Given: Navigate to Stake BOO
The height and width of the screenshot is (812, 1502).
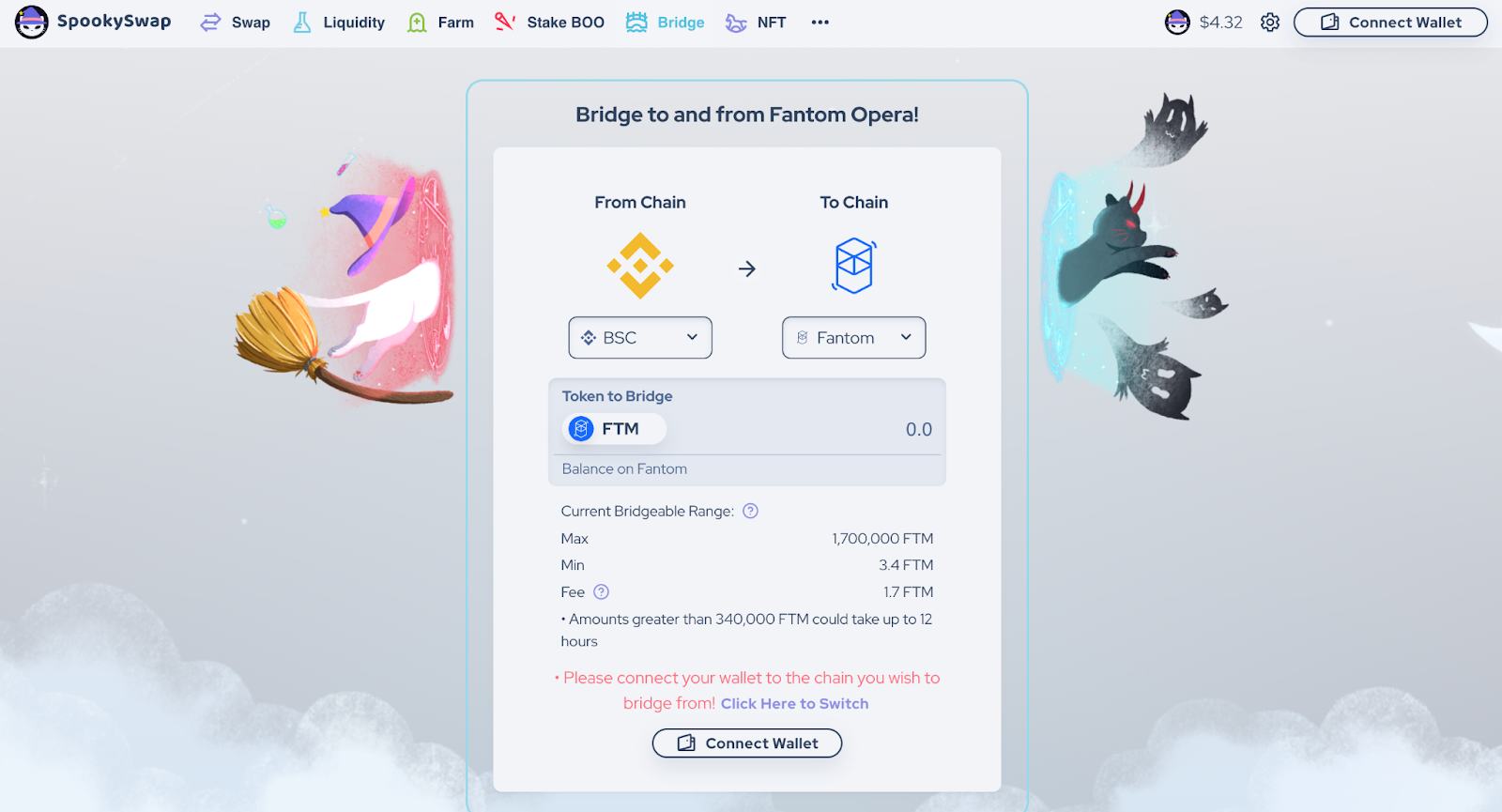Looking at the screenshot, I should 549,23.
